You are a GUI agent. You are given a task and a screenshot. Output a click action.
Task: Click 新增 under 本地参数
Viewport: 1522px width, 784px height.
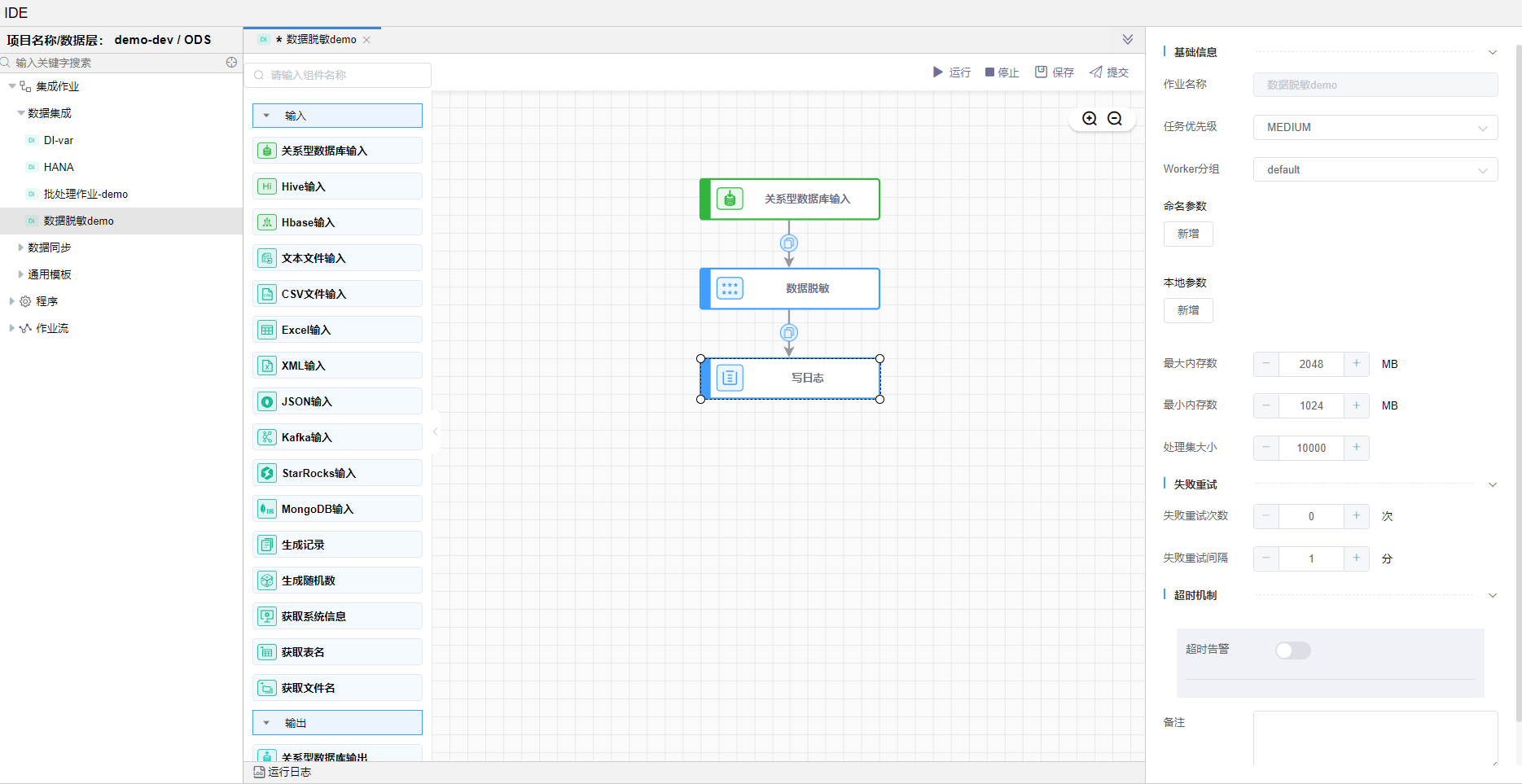click(1188, 311)
